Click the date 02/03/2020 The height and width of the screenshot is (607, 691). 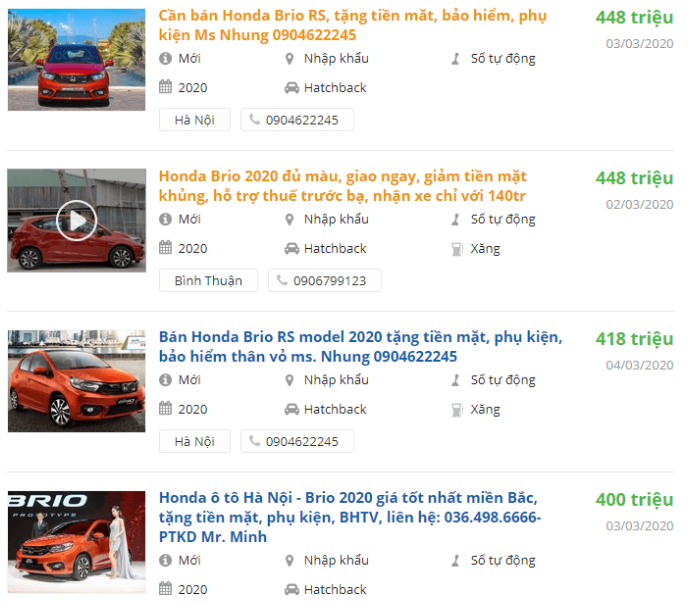(639, 205)
